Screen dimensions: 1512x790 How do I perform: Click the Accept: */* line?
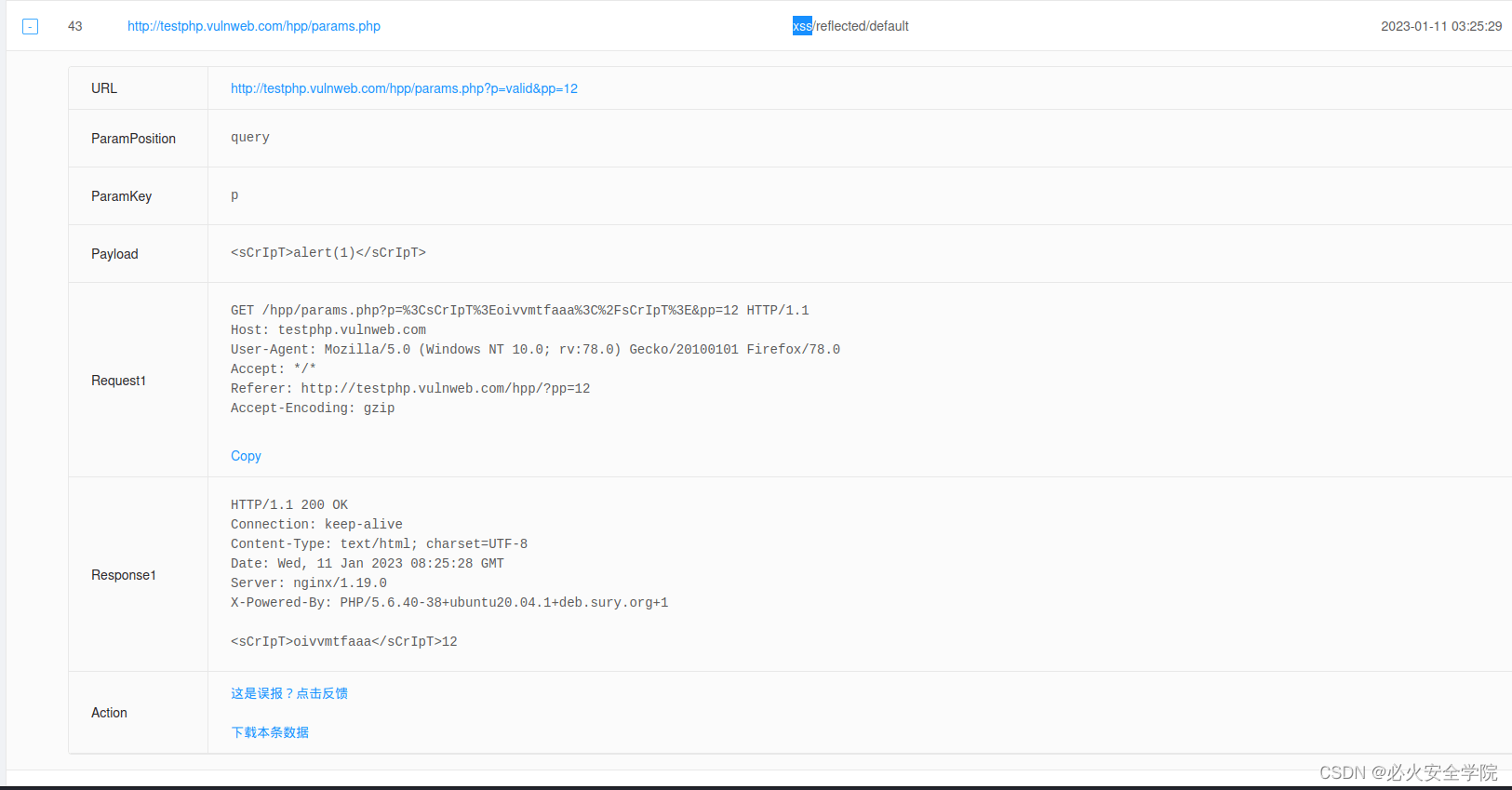[274, 369]
